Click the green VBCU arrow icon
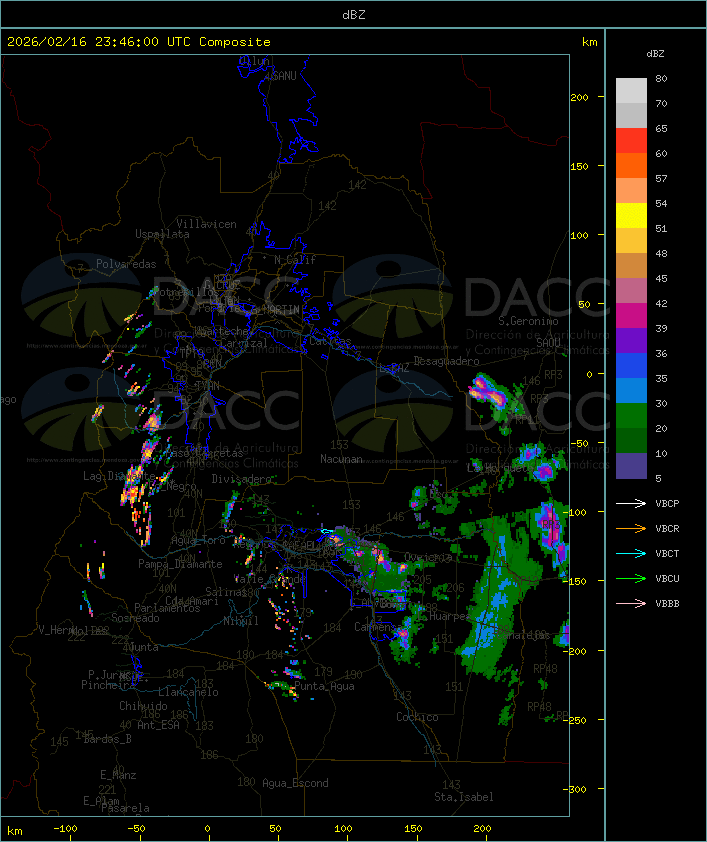This screenshot has height=842, width=707. pos(631,578)
